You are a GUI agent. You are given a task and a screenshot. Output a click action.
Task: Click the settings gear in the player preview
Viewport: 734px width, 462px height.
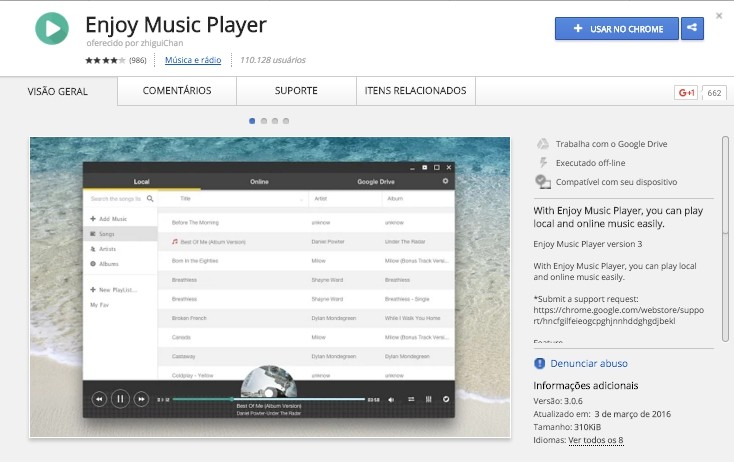(x=446, y=182)
